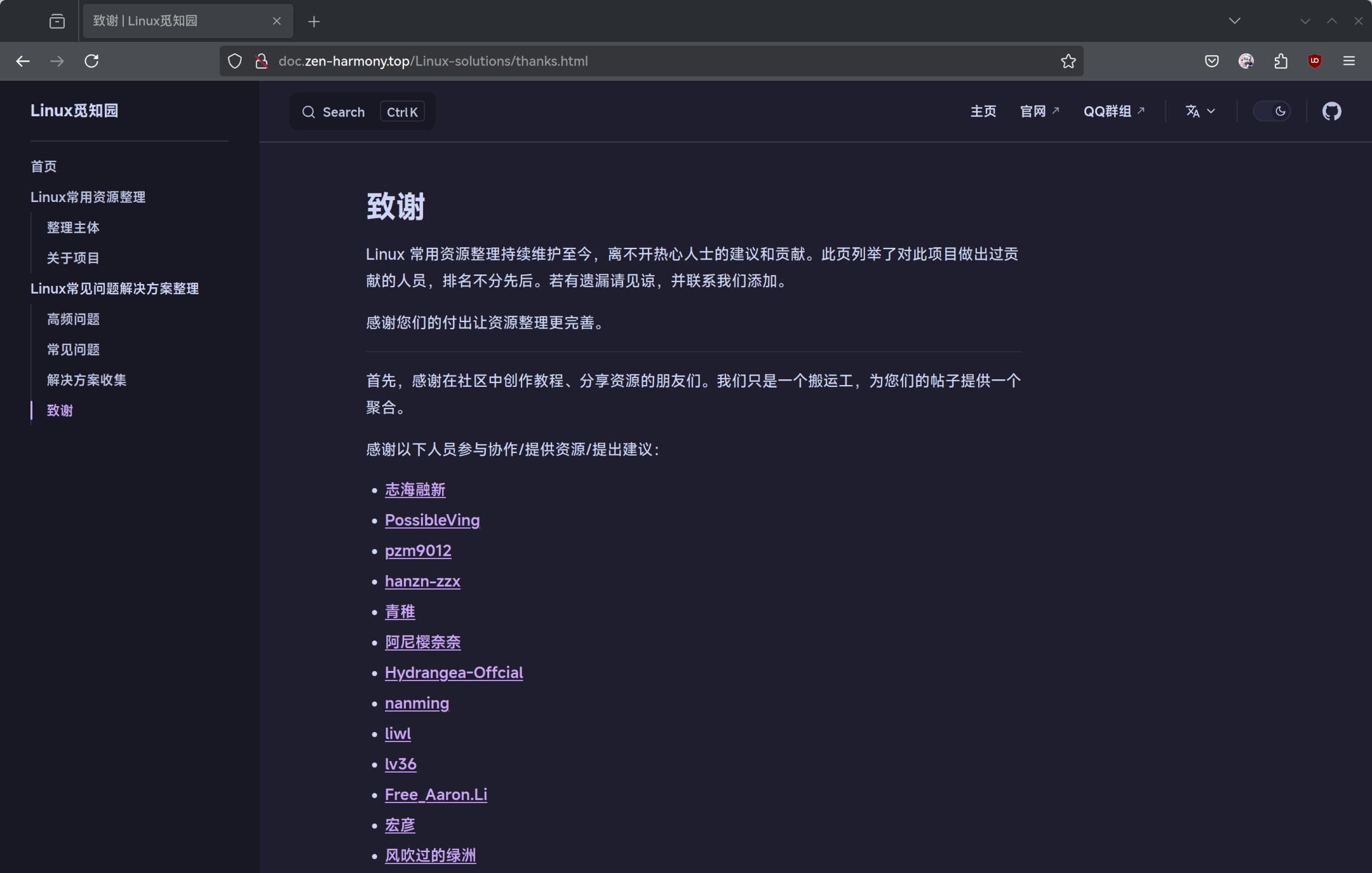Click the Firefox account avatar
This screenshot has height=873, width=1372.
[1246, 60]
